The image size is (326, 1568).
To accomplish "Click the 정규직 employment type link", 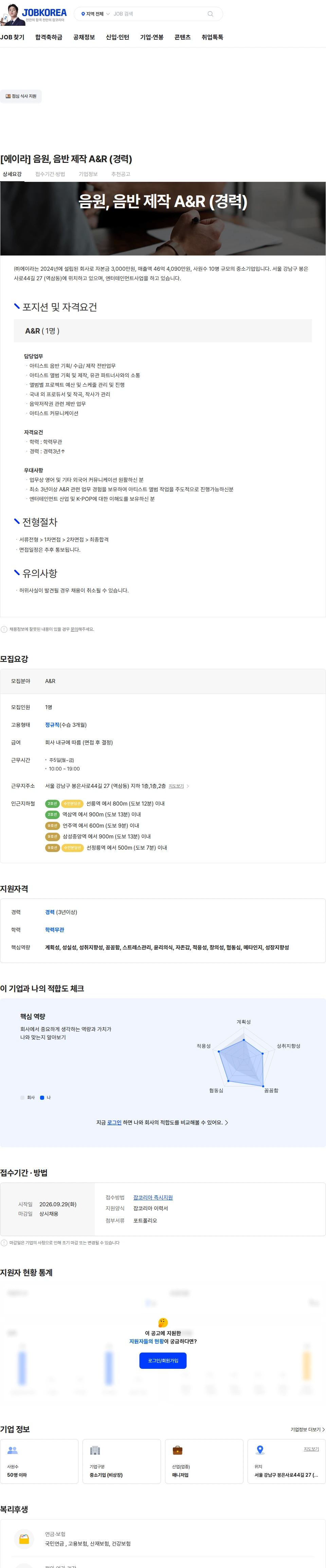I will point(52,725).
